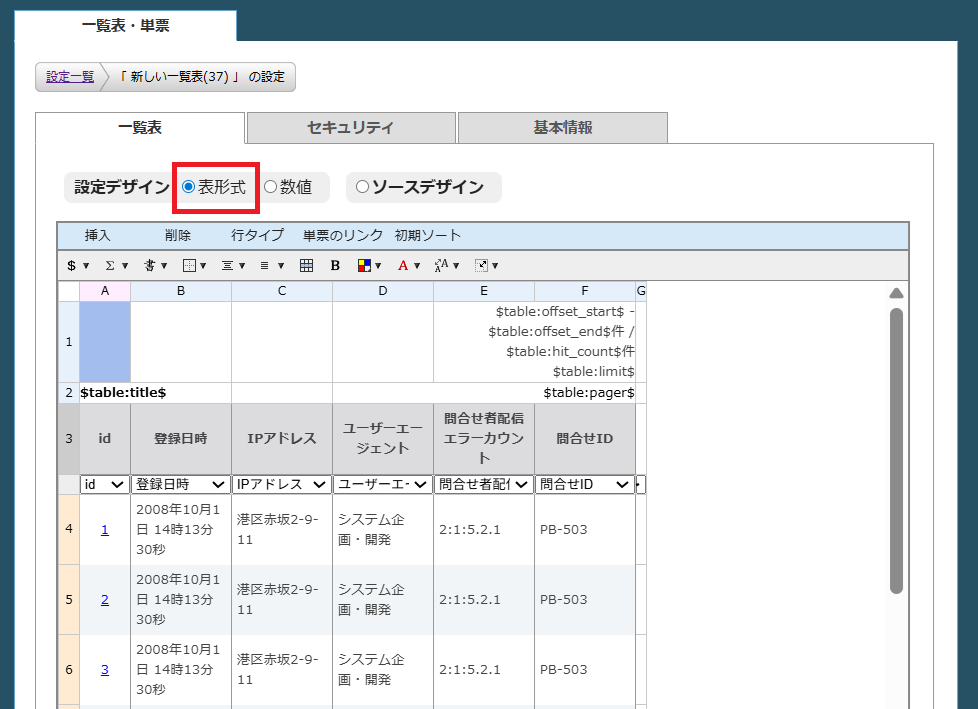Open the strikethrough-style format icon
This screenshot has width=978, height=709.
(x=155, y=266)
